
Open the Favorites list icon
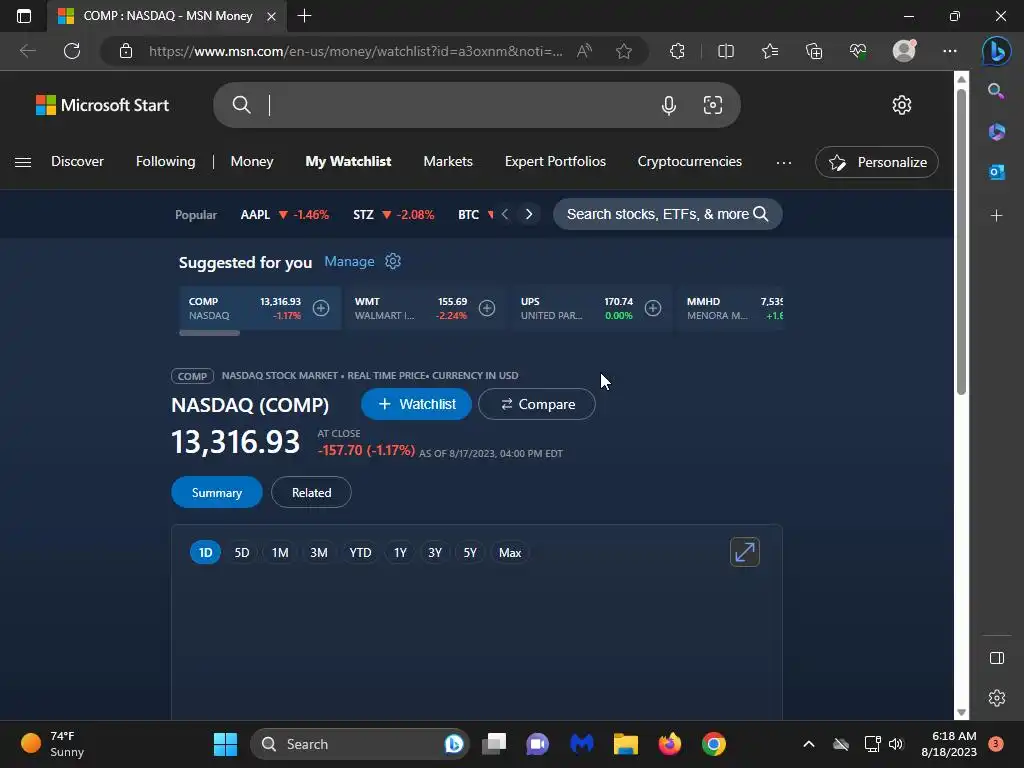point(770,51)
